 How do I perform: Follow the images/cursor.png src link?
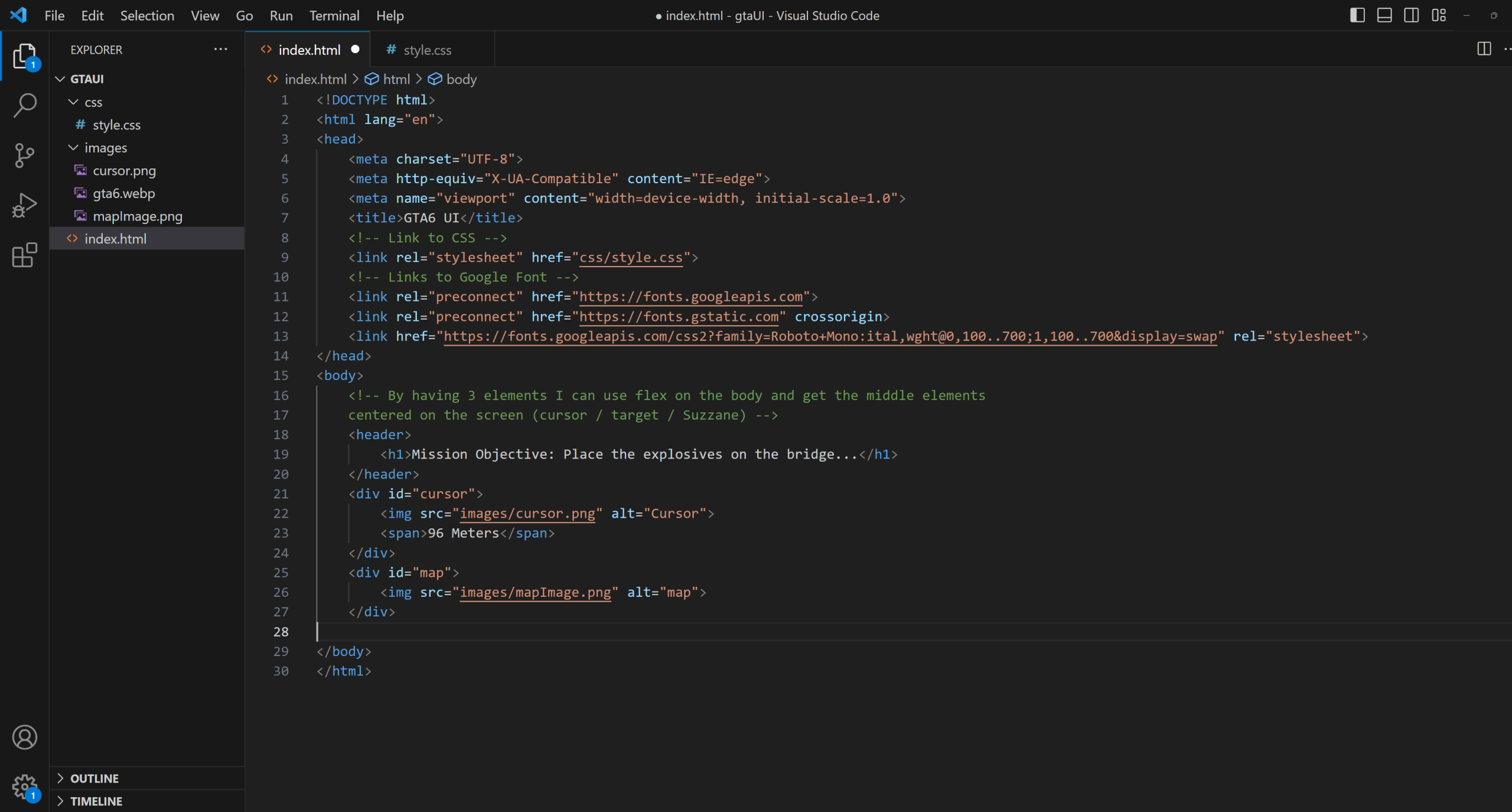click(527, 513)
